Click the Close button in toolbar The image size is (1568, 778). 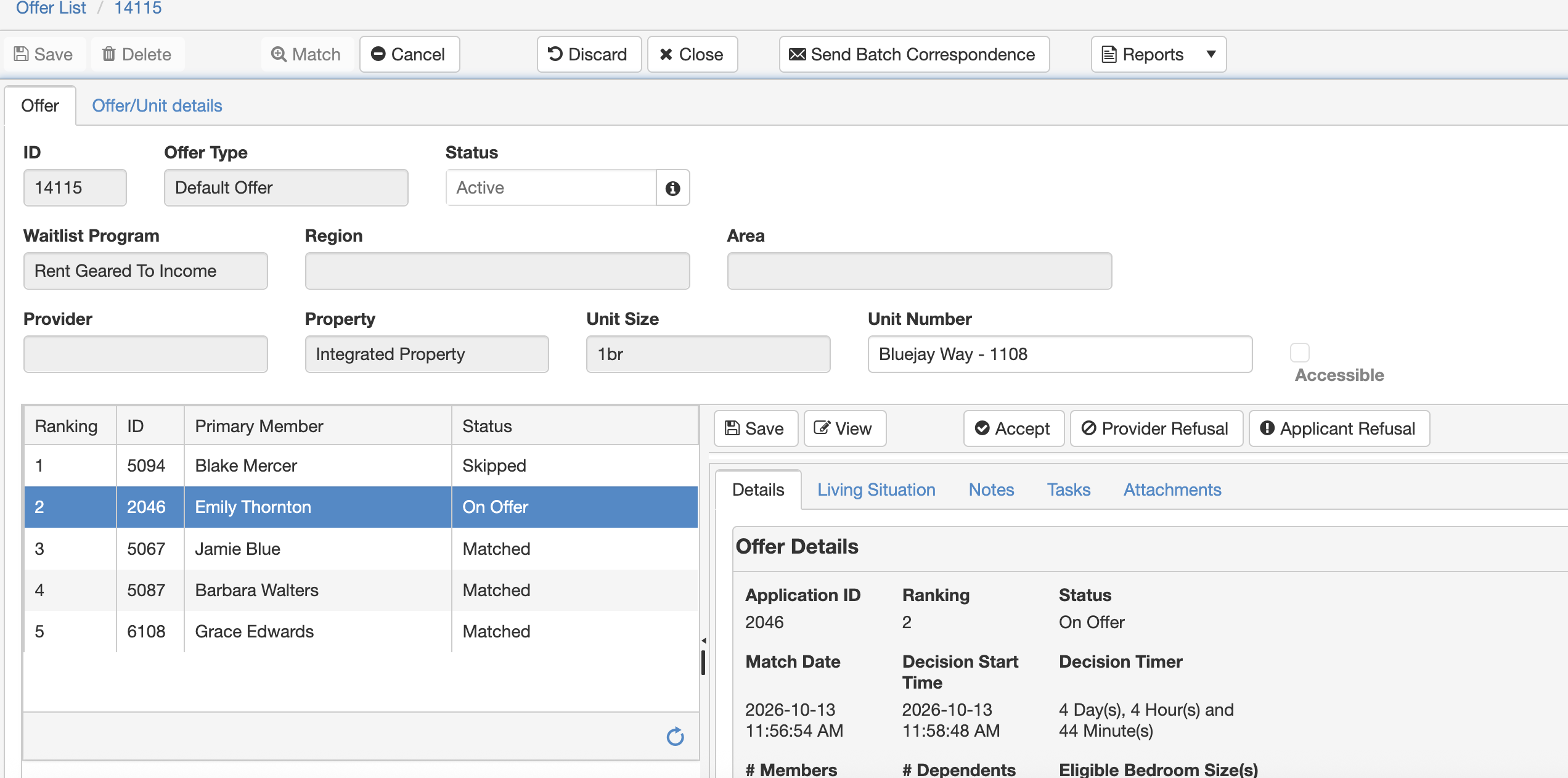(692, 54)
